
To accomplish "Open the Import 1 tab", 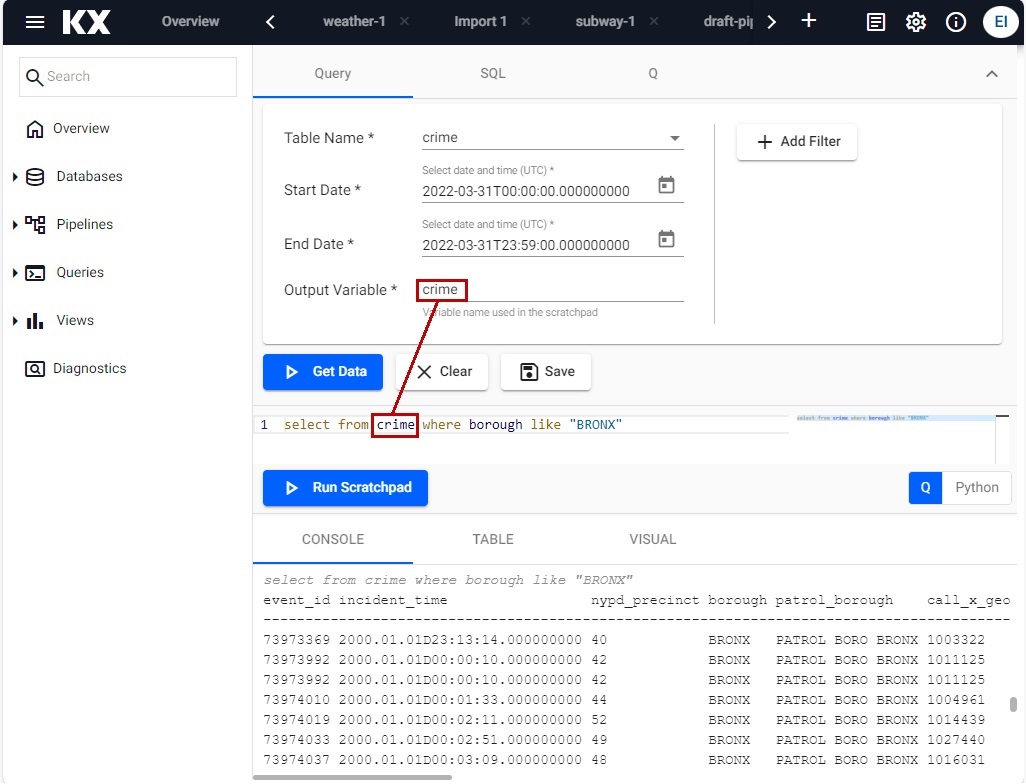I will click(x=480, y=22).
